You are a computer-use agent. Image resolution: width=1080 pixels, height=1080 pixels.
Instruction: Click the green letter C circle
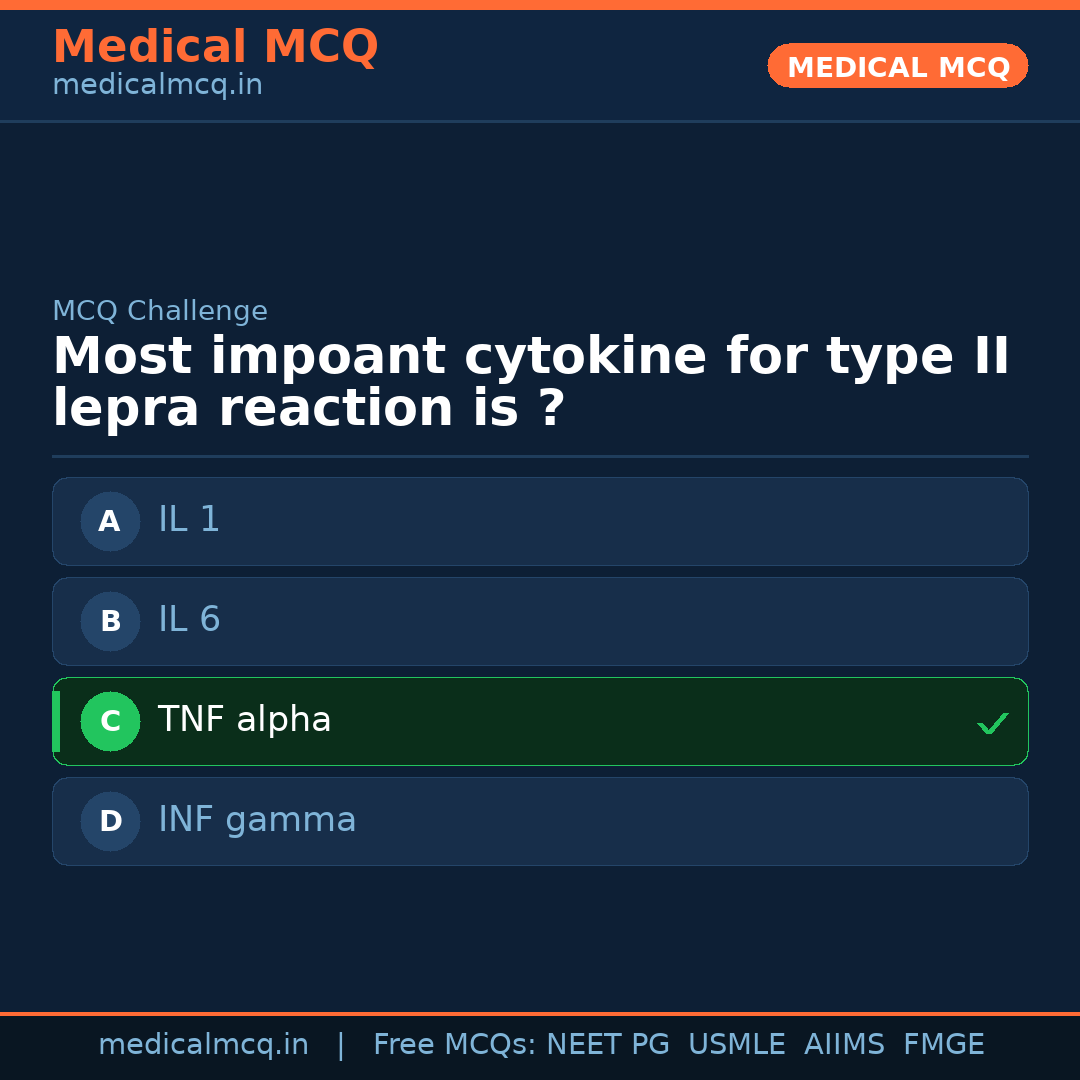[110, 721]
